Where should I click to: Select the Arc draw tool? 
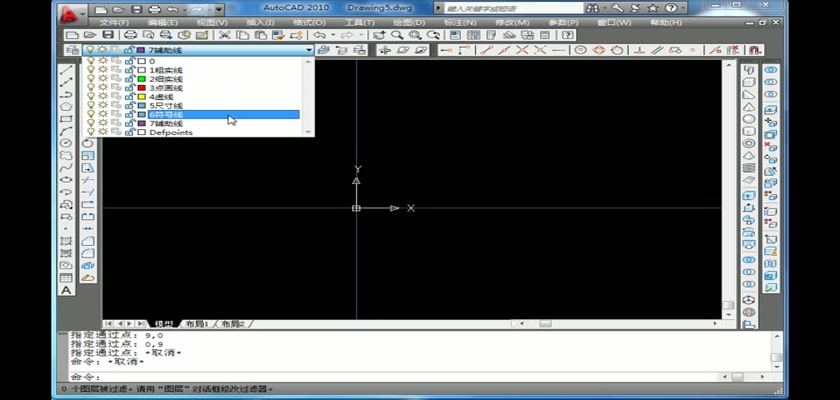(x=66, y=131)
